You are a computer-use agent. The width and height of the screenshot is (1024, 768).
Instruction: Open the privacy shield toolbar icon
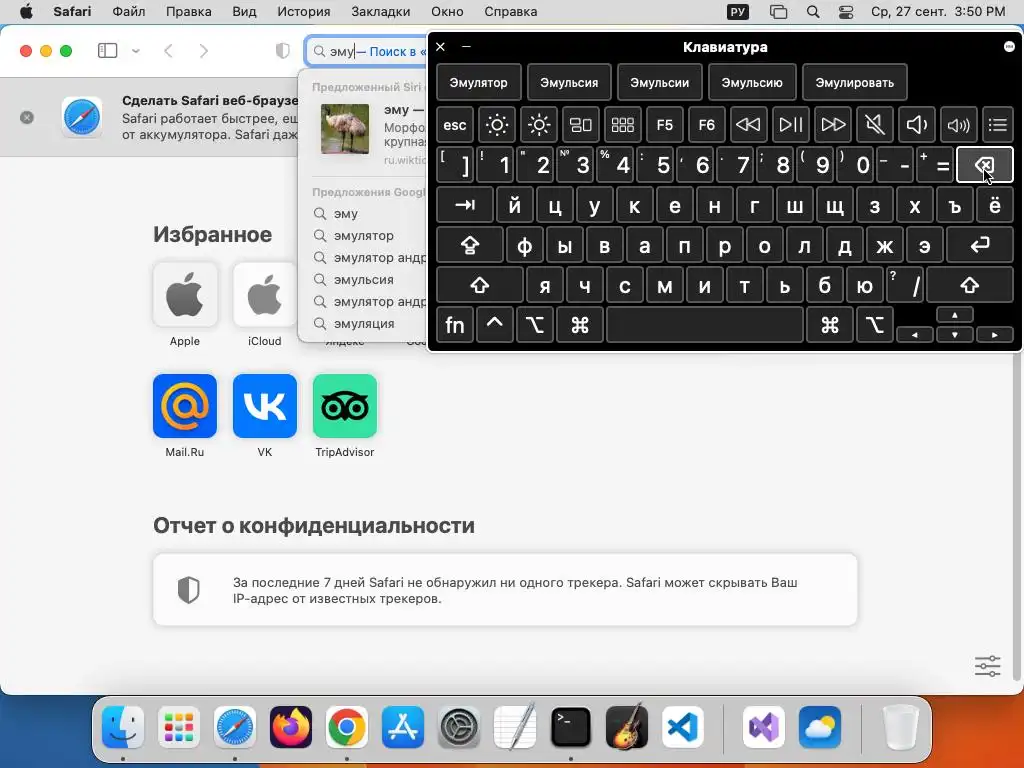tap(283, 51)
